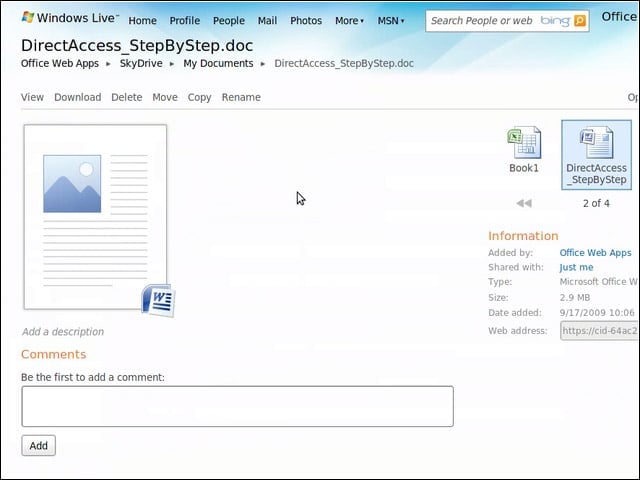Open Photos in the top navigation
Viewport: 640px width, 480px height.
pyautogui.click(x=306, y=20)
